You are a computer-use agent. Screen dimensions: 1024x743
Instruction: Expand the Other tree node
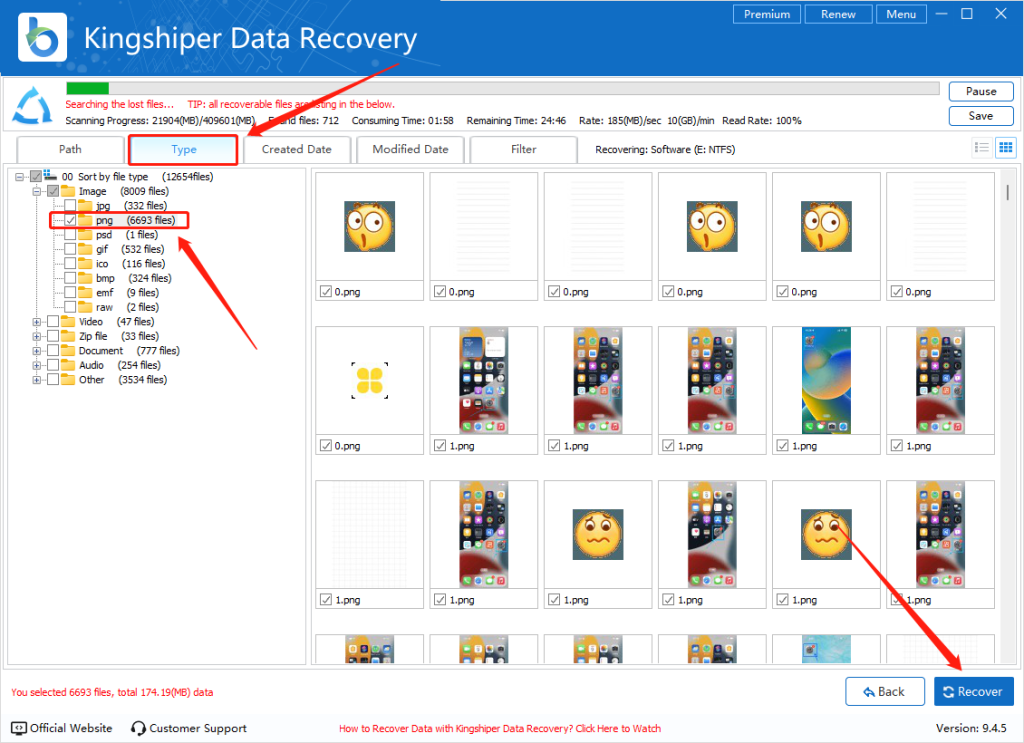pyautogui.click(x=37, y=380)
